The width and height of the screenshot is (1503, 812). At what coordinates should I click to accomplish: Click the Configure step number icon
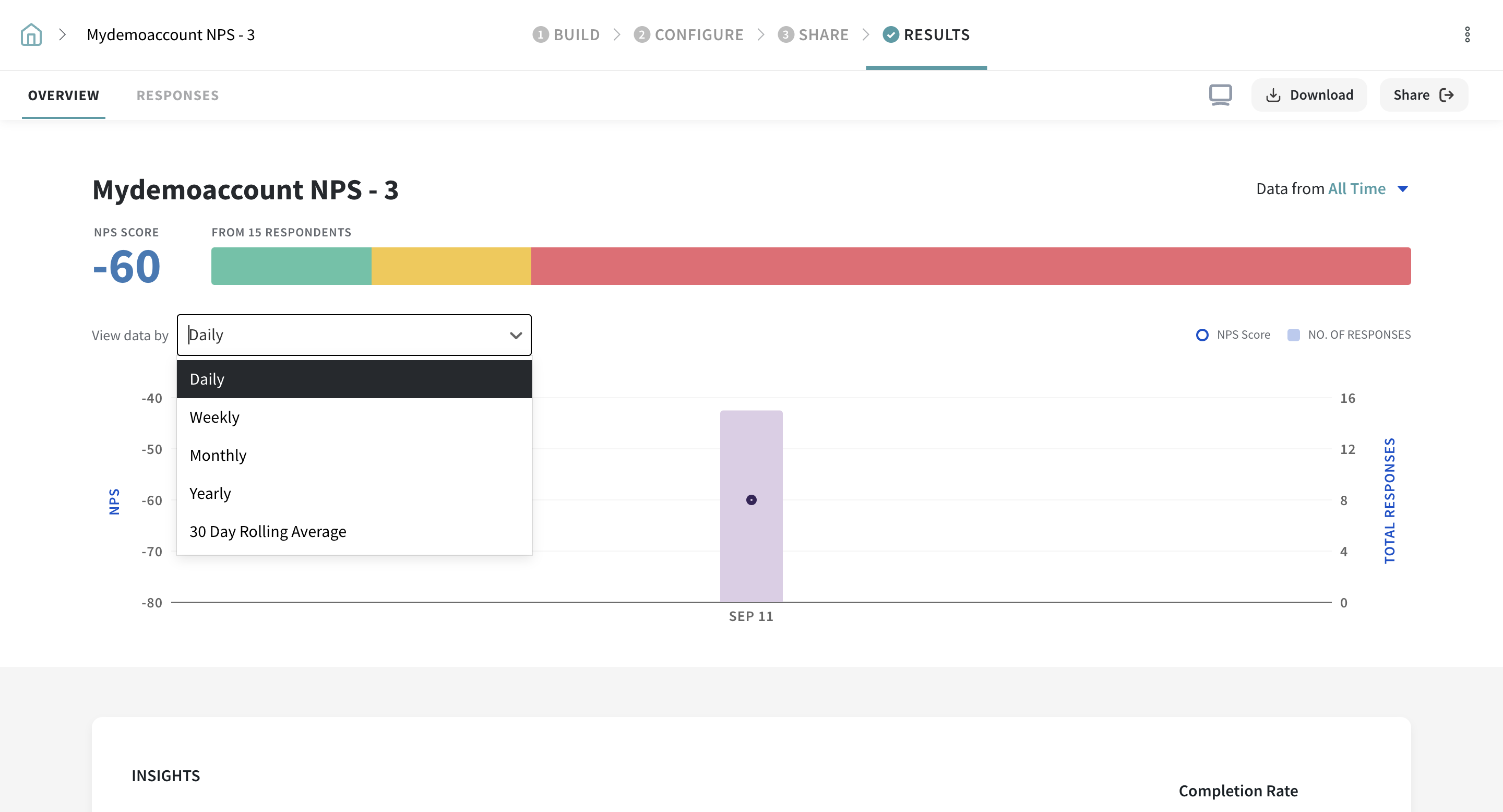pyautogui.click(x=641, y=34)
